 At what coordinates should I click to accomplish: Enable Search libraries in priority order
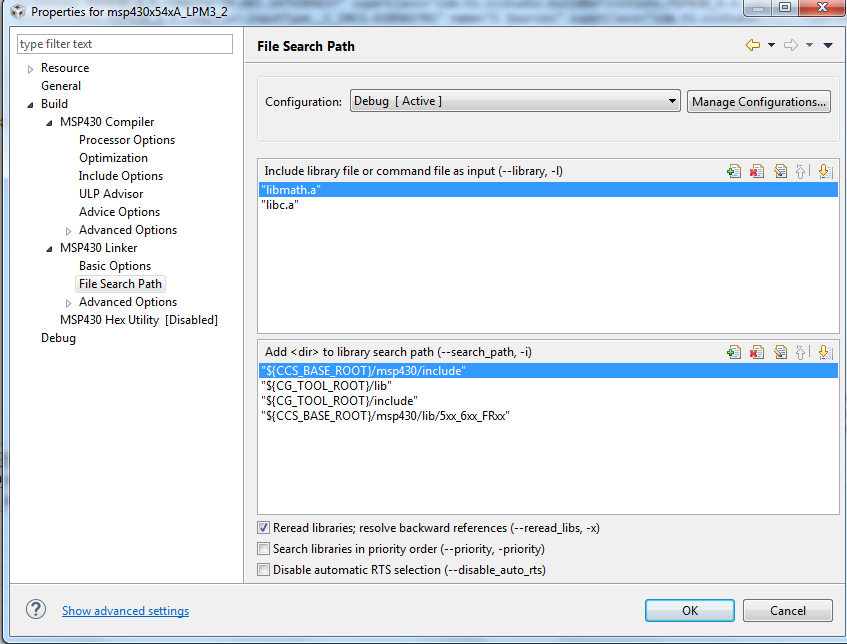[x=263, y=549]
